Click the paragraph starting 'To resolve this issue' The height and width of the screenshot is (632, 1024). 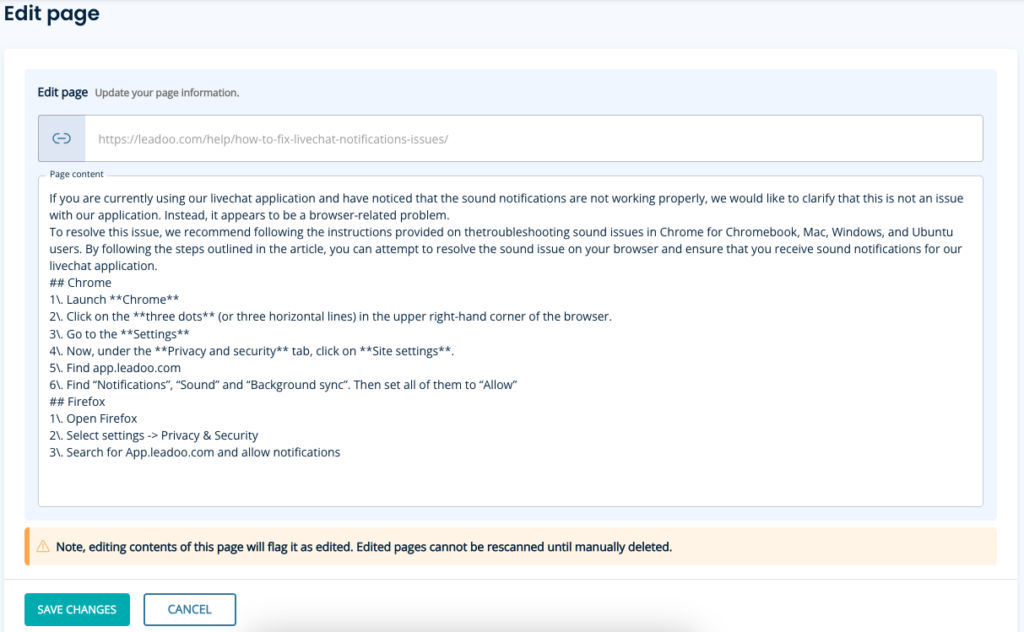pyautogui.click(x=505, y=249)
